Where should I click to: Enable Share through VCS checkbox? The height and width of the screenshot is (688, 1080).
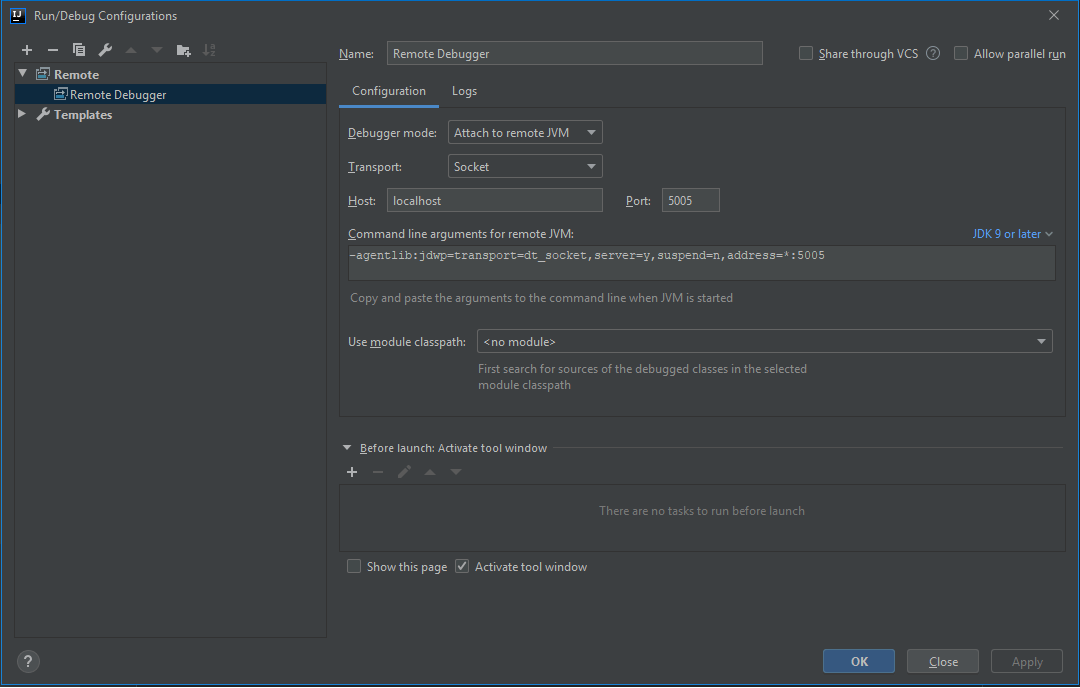tap(805, 53)
